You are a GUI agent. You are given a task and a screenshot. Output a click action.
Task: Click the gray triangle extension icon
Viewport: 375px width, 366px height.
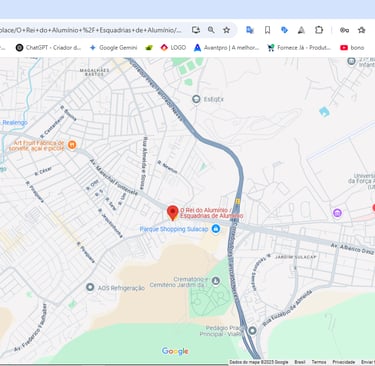(x=301, y=30)
